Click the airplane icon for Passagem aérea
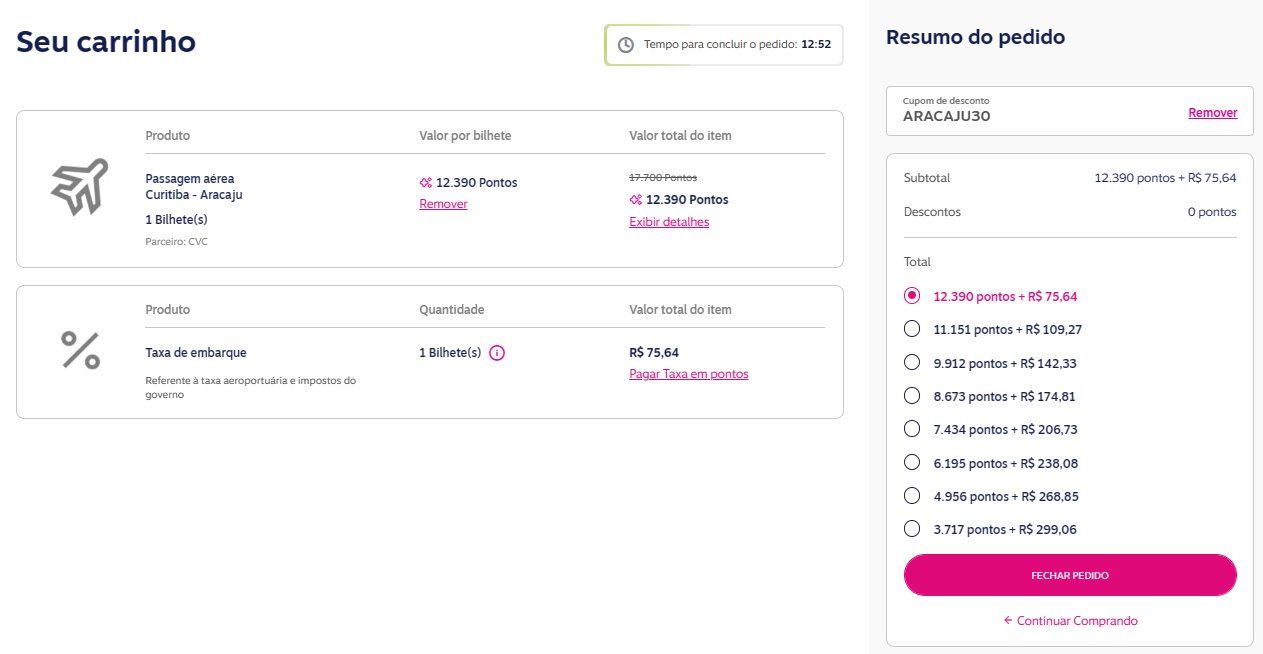Viewport: 1263px width, 654px height. coord(80,186)
